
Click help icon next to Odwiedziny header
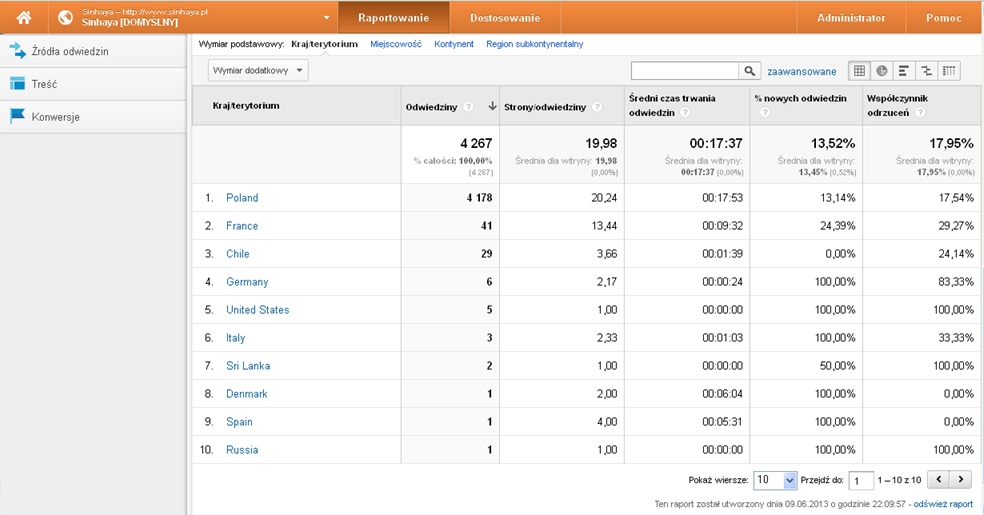[468, 106]
